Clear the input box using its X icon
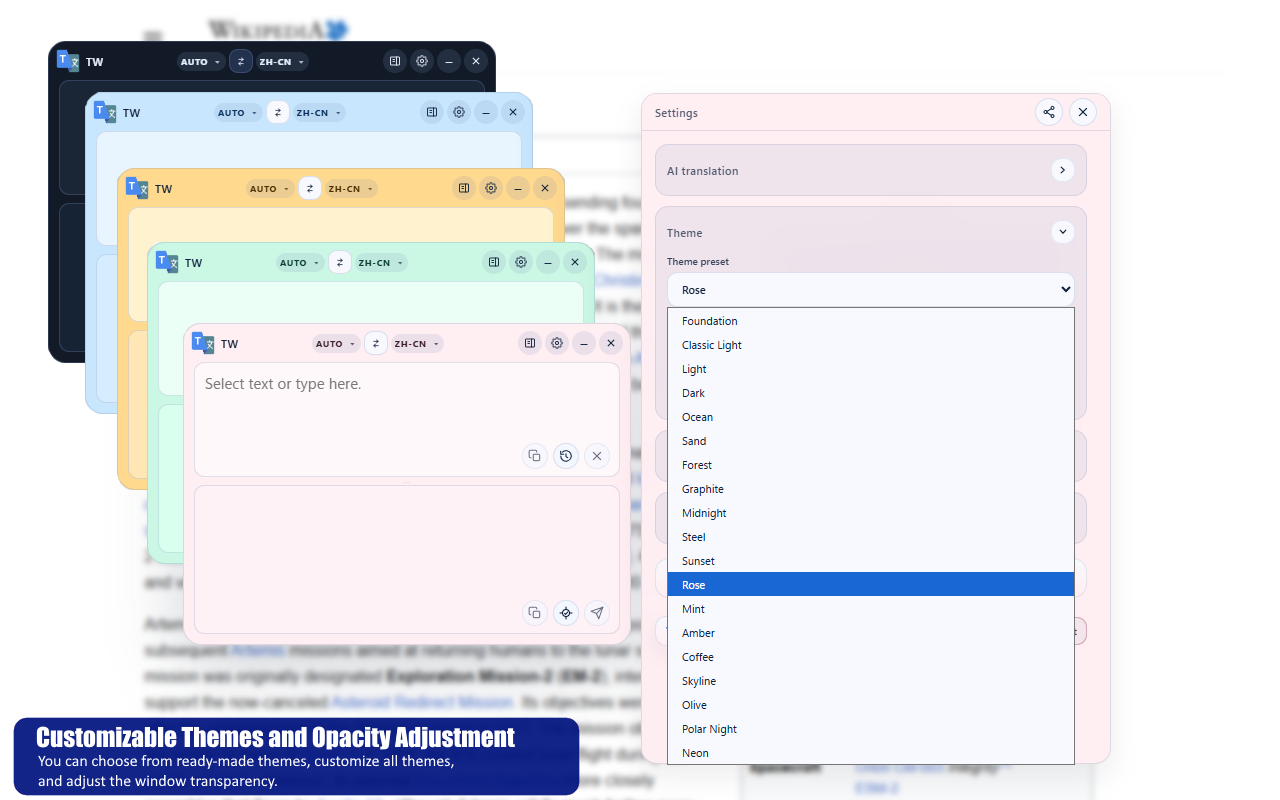Screen dimensions: 1280x800 (597, 455)
